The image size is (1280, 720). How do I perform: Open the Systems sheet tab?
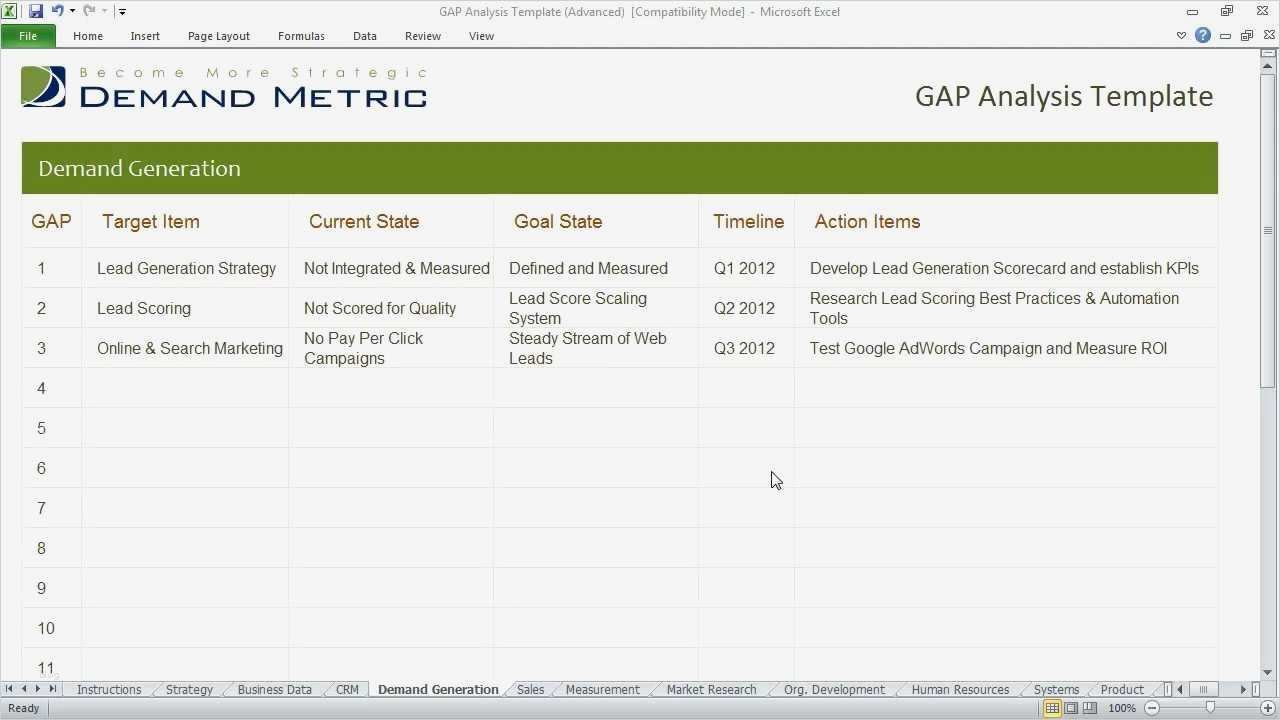tap(1056, 689)
